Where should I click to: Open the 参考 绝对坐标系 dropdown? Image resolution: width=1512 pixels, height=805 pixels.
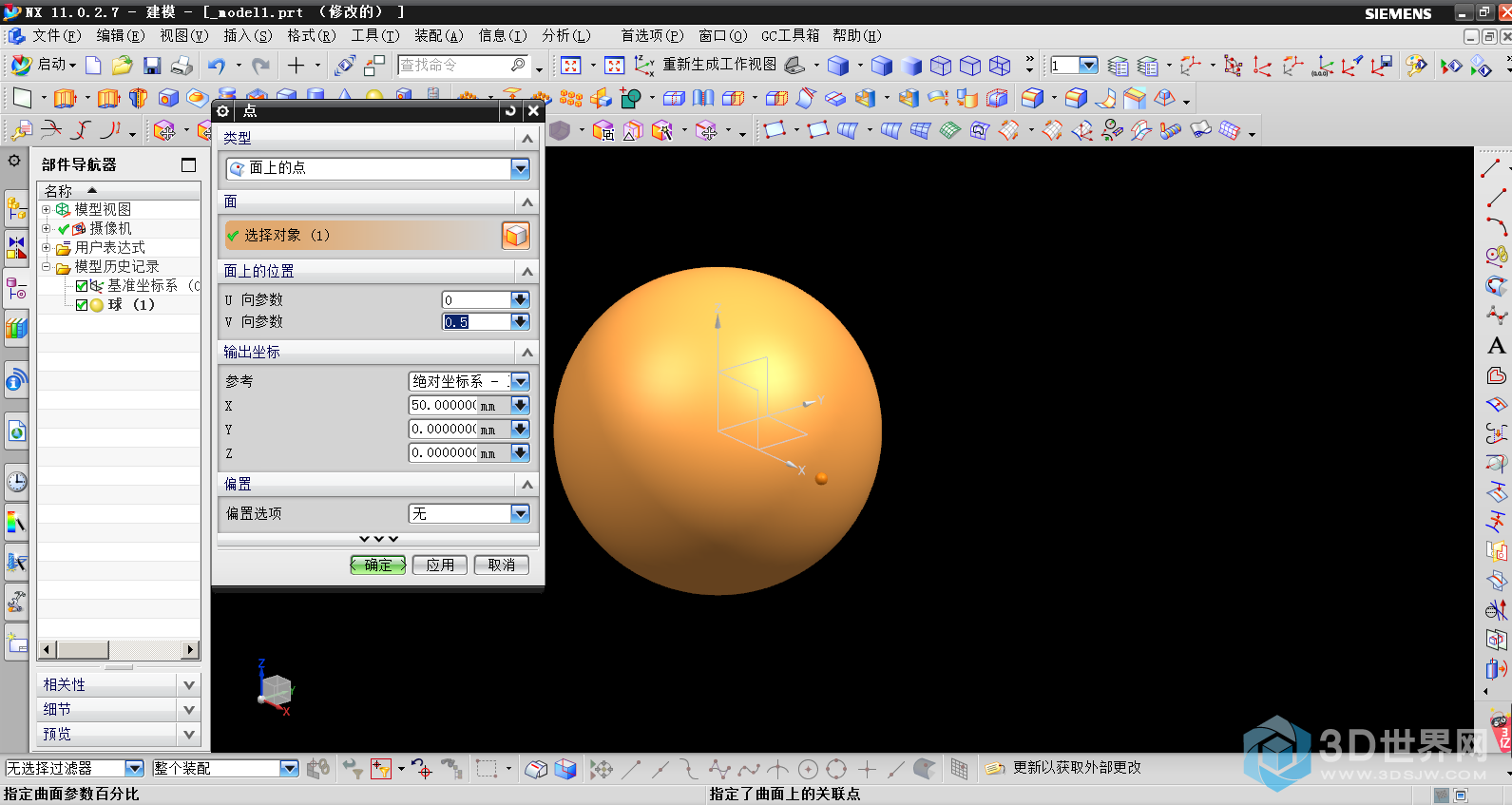520,381
